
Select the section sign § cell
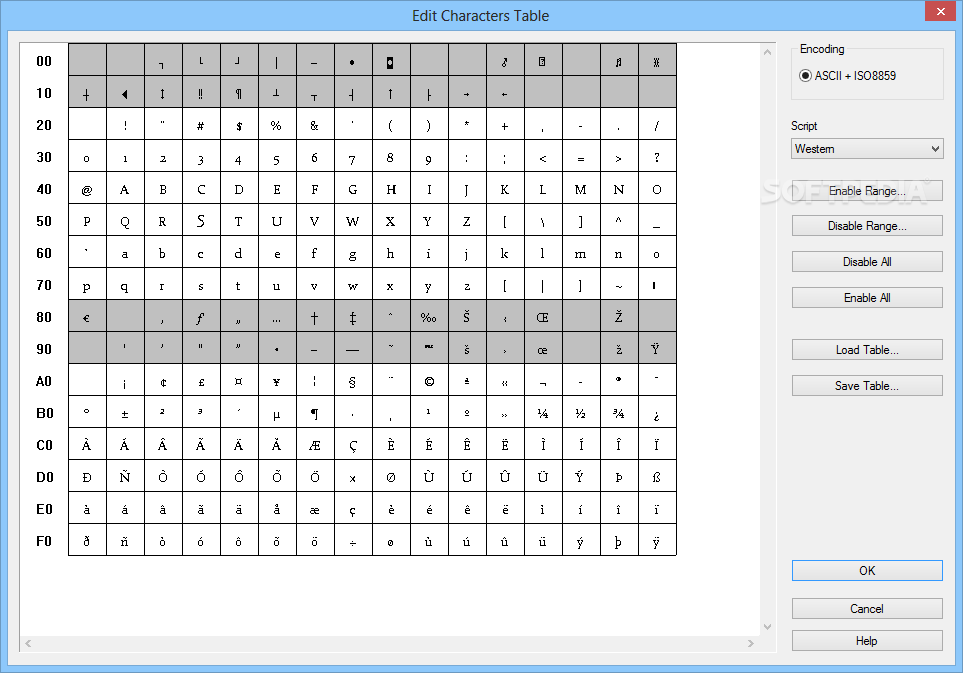tap(353, 381)
